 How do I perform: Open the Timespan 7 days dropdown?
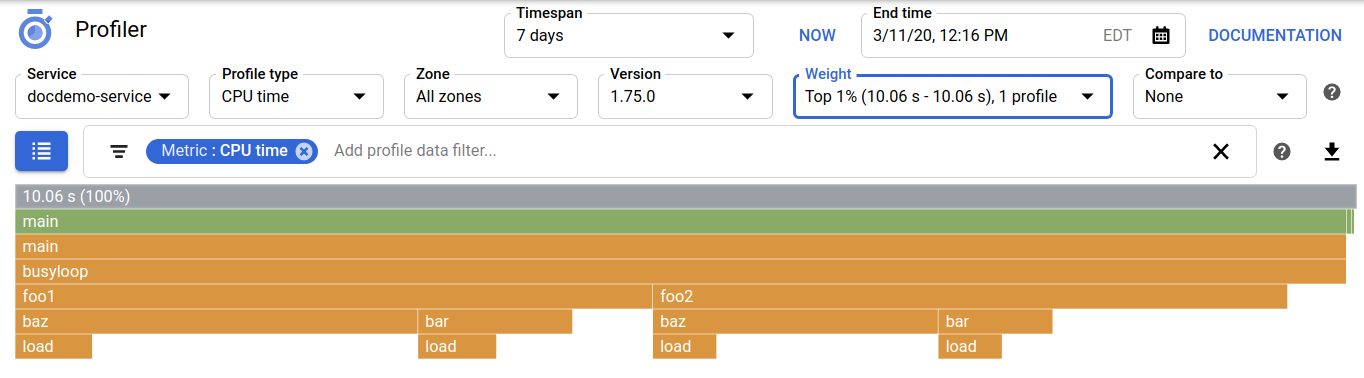629,36
